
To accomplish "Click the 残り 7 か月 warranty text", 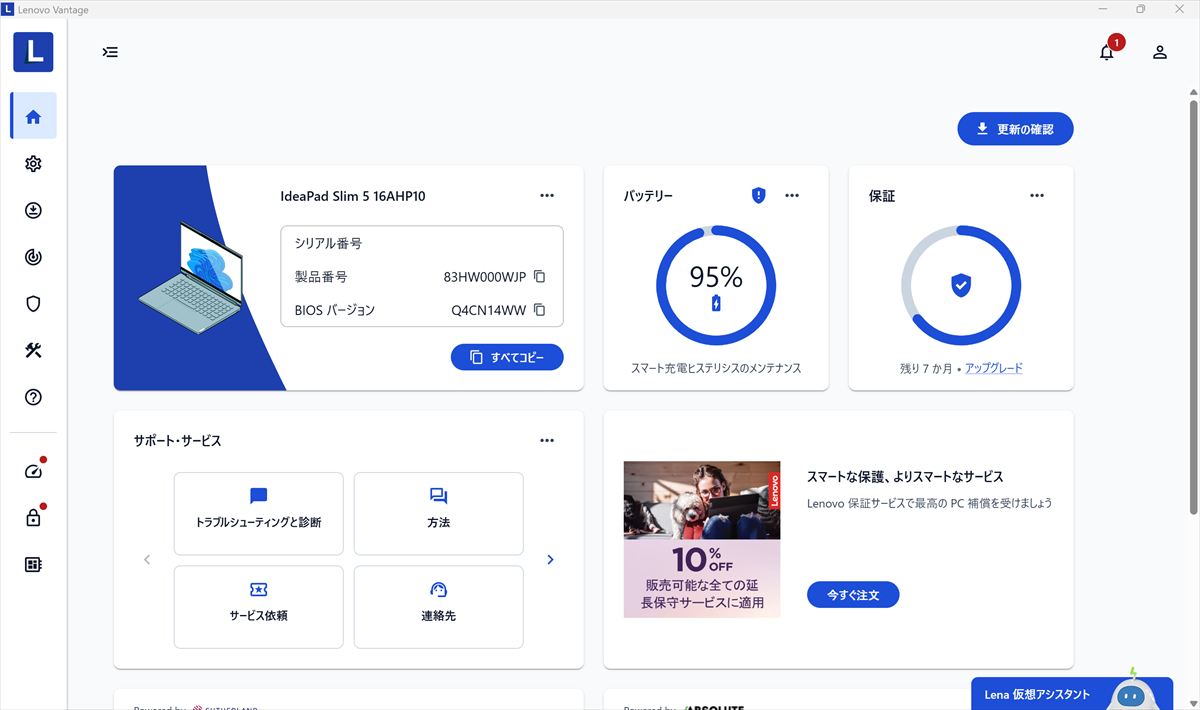I will click(x=925, y=368).
